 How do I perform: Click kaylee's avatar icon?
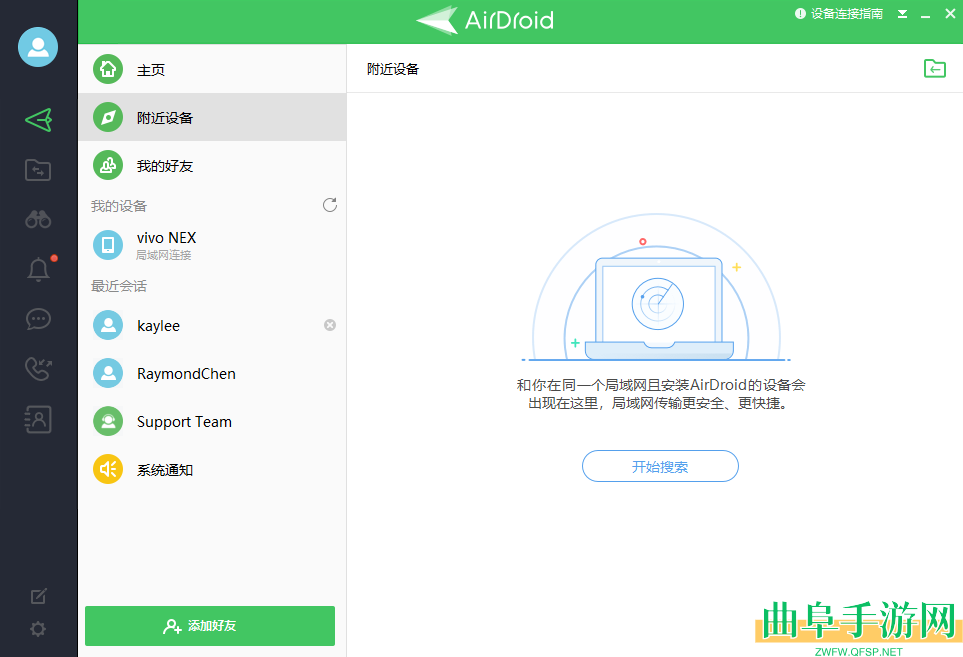[108, 325]
